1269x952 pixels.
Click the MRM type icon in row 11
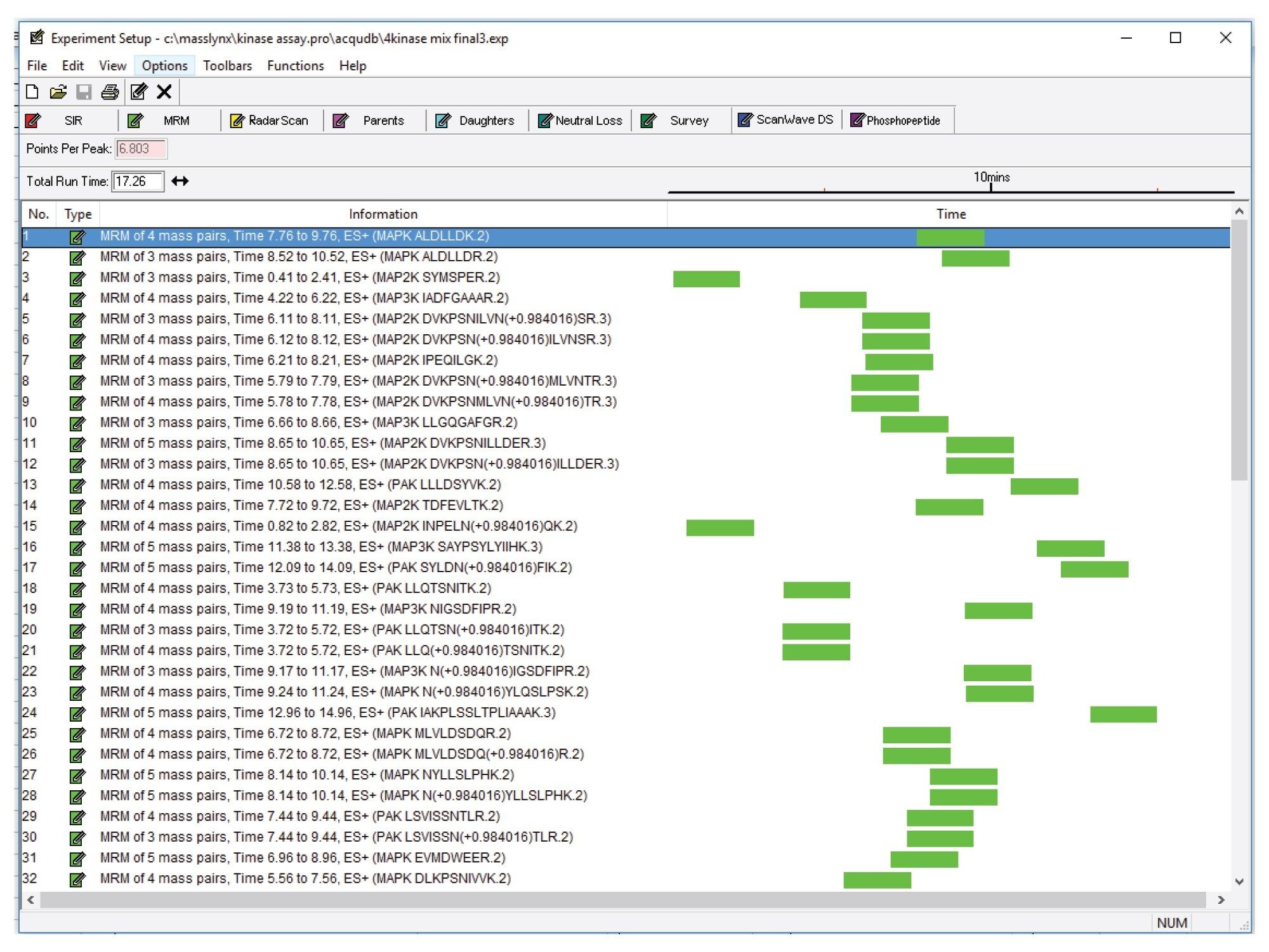[x=77, y=445]
